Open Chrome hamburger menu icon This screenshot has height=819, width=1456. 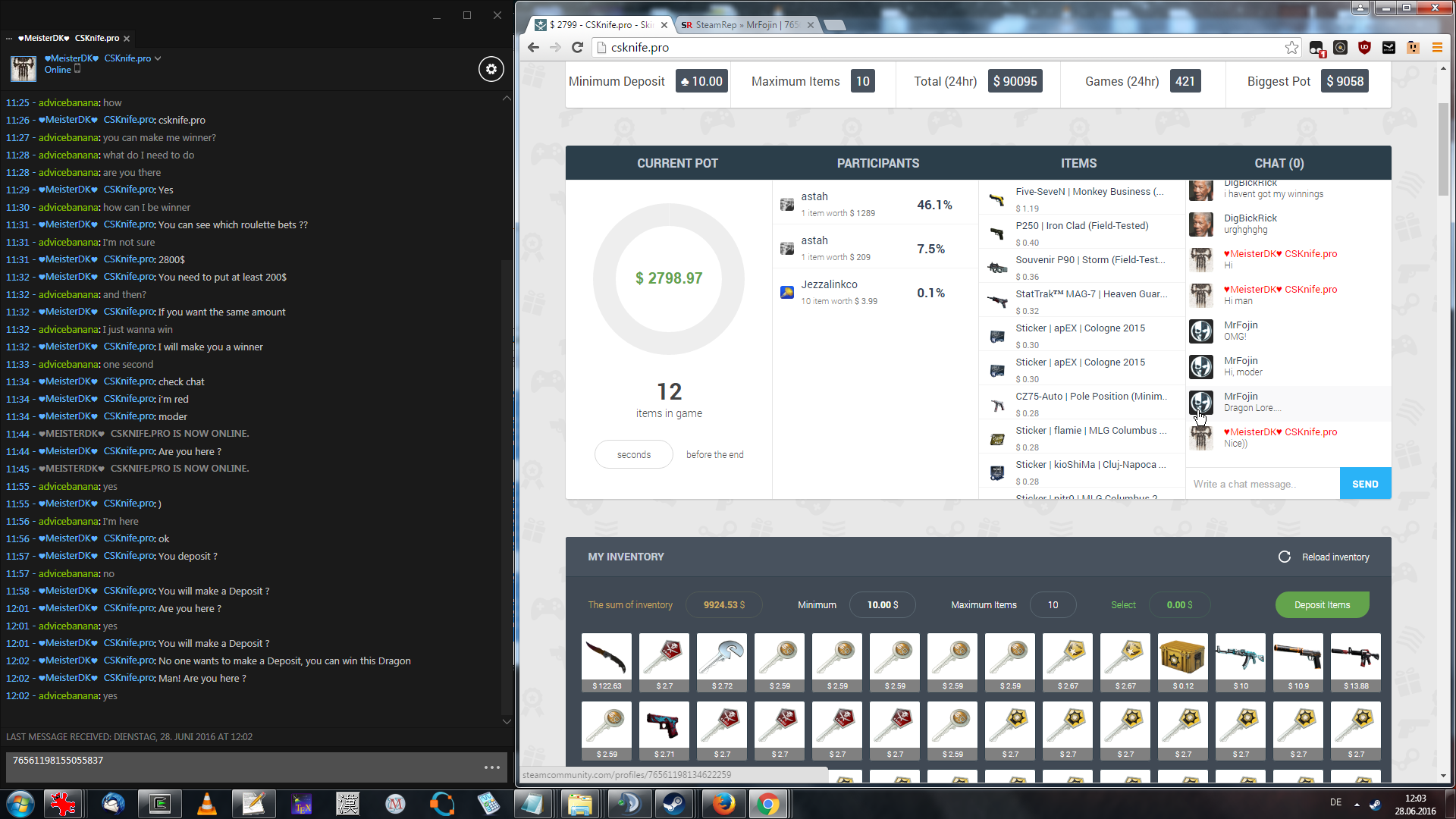pyautogui.click(x=1436, y=47)
